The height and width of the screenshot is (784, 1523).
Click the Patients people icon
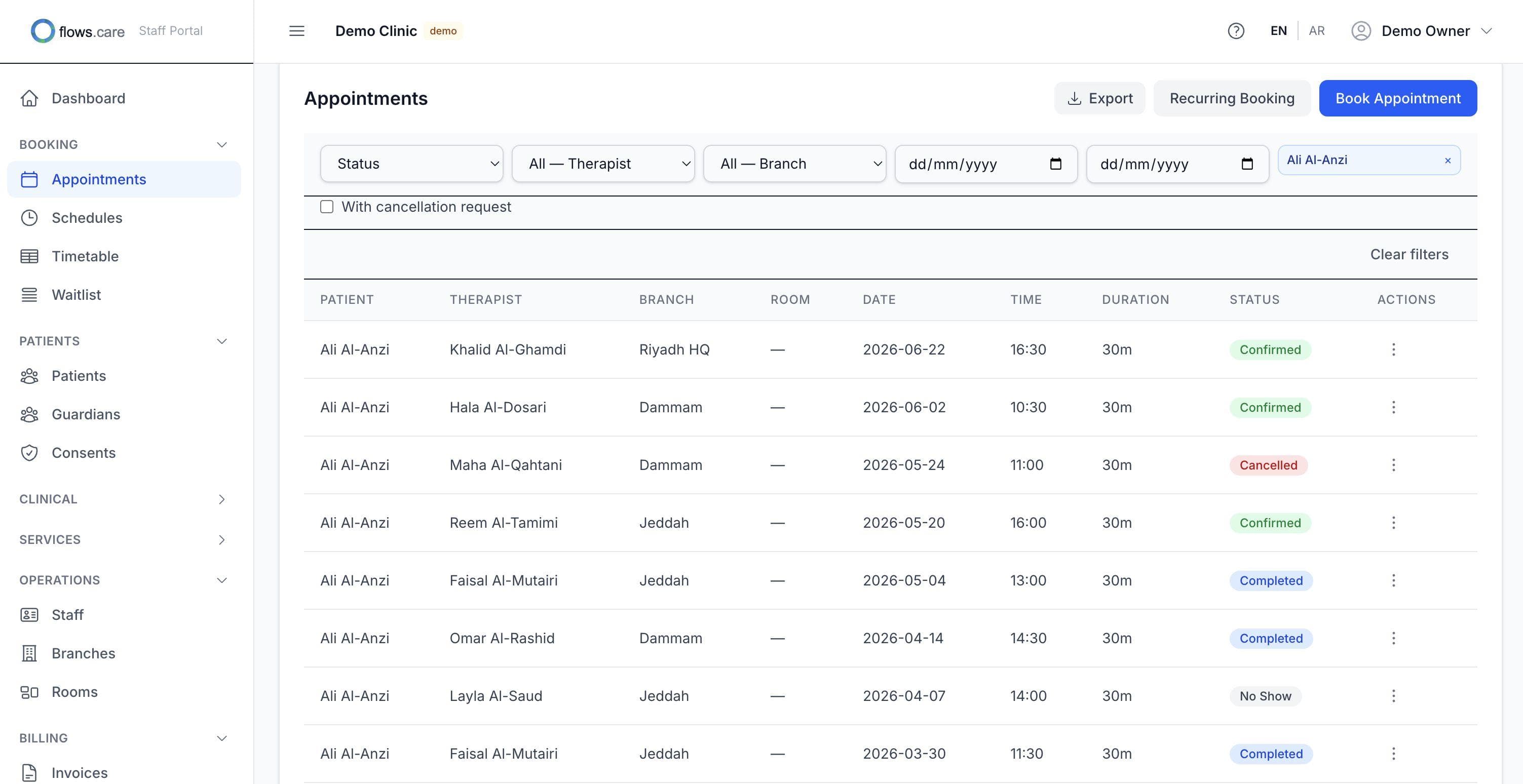(x=29, y=376)
